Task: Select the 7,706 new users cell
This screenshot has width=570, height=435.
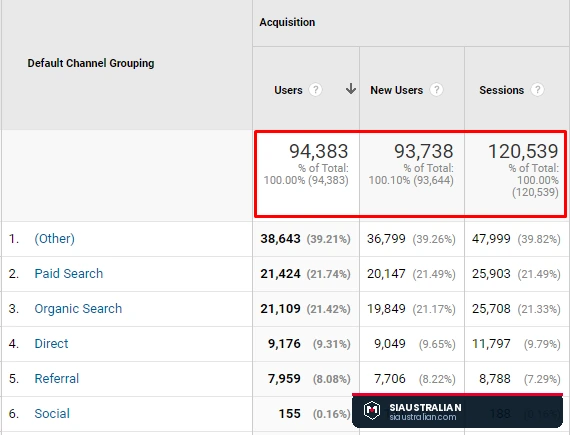Action: (x=390, y=379)
